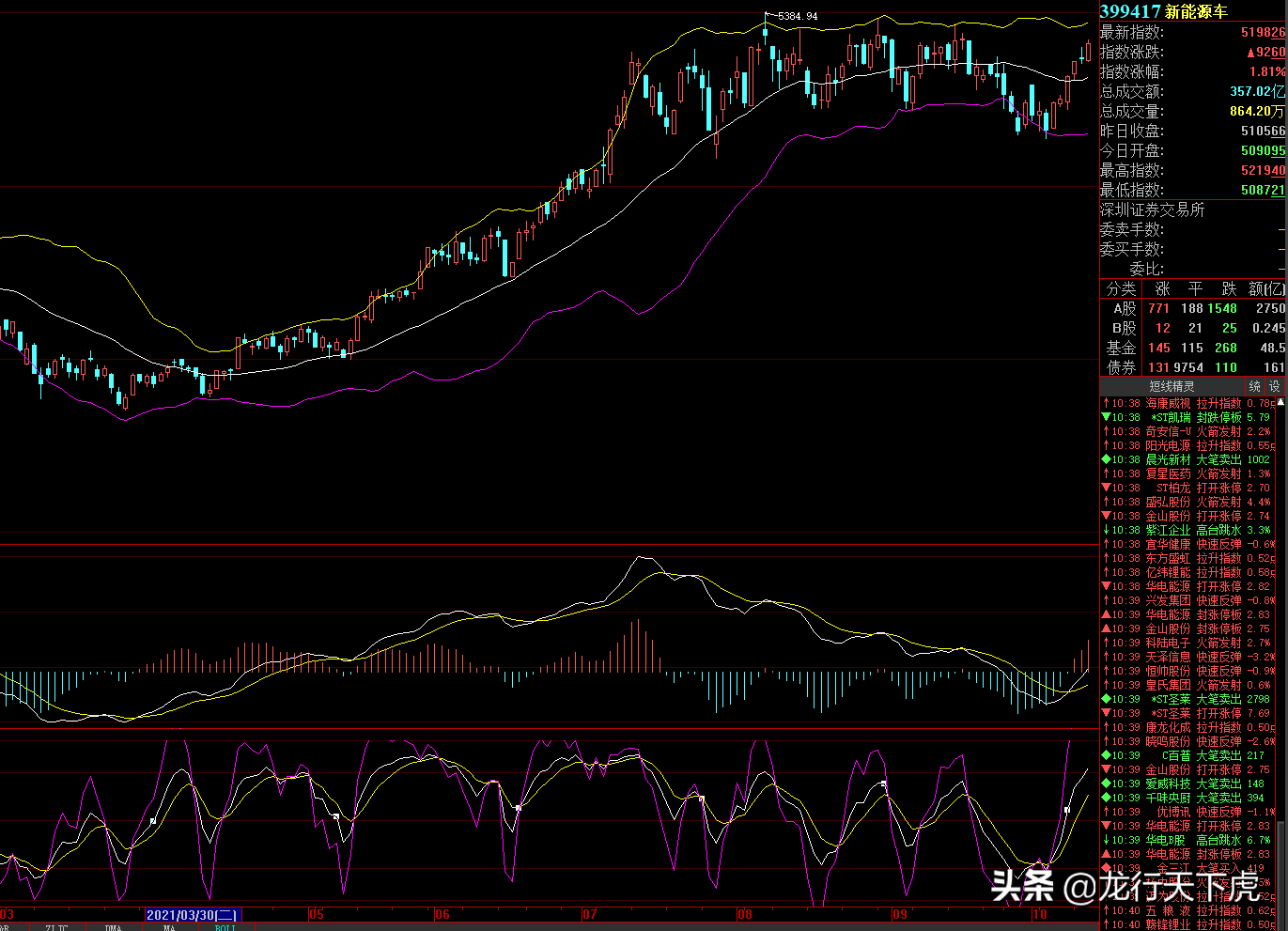Open the 阳光电源 拉升指数 alert row

1188,445
